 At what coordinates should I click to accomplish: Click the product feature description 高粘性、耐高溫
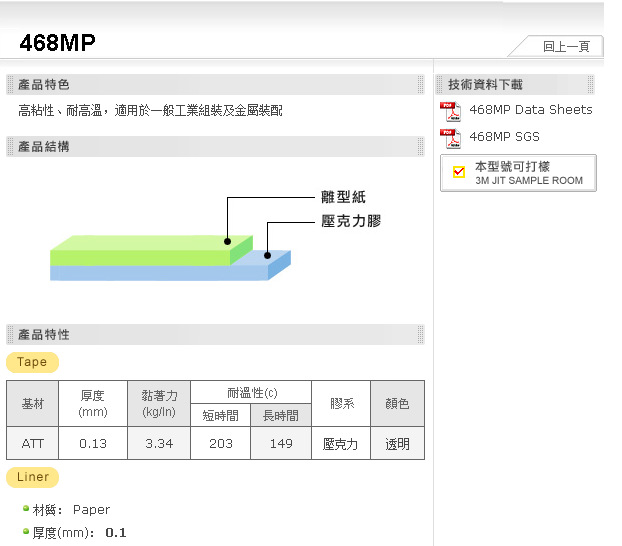150,110
